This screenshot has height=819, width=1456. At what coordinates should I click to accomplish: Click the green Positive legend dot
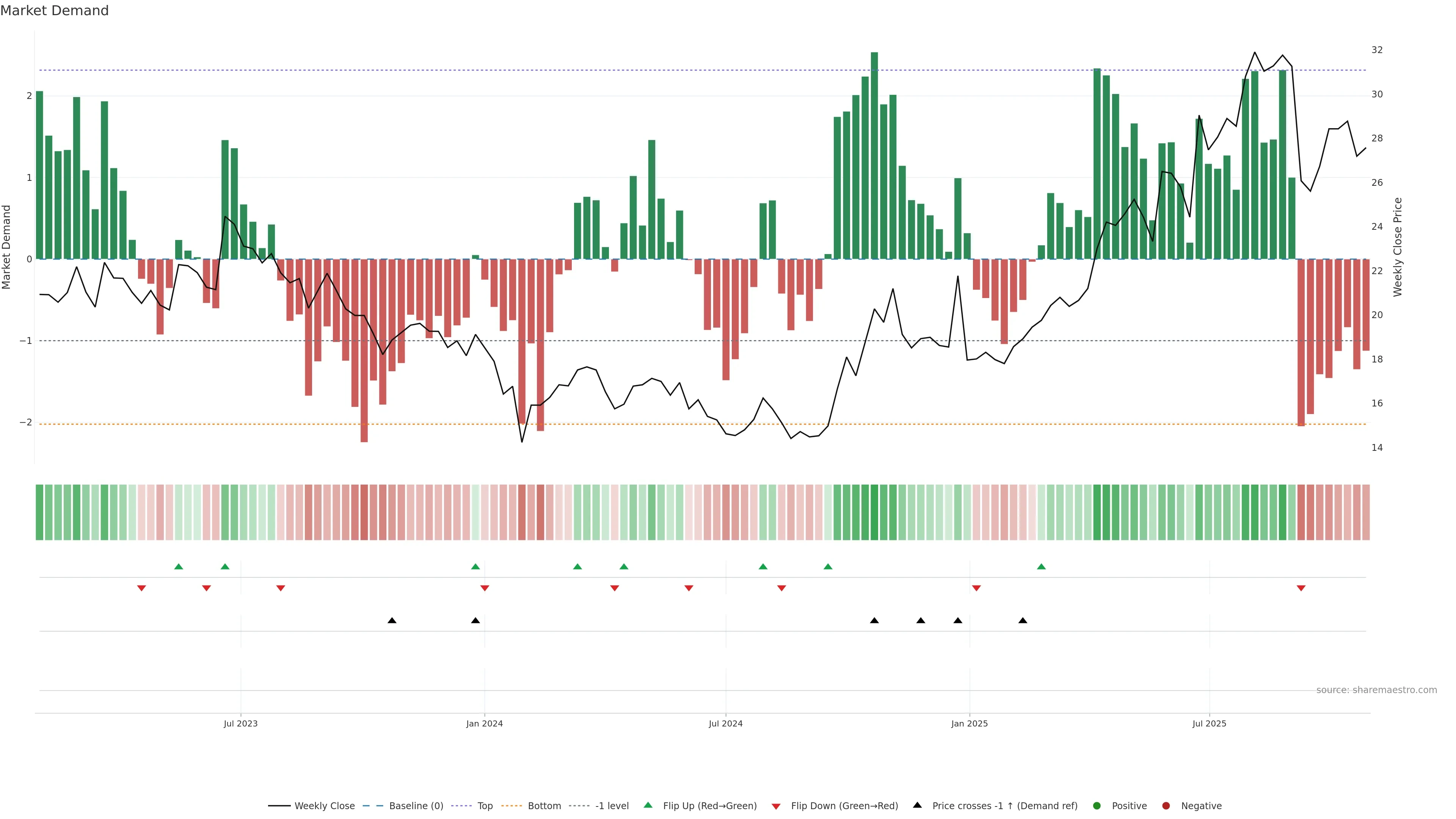point(1097,806)
